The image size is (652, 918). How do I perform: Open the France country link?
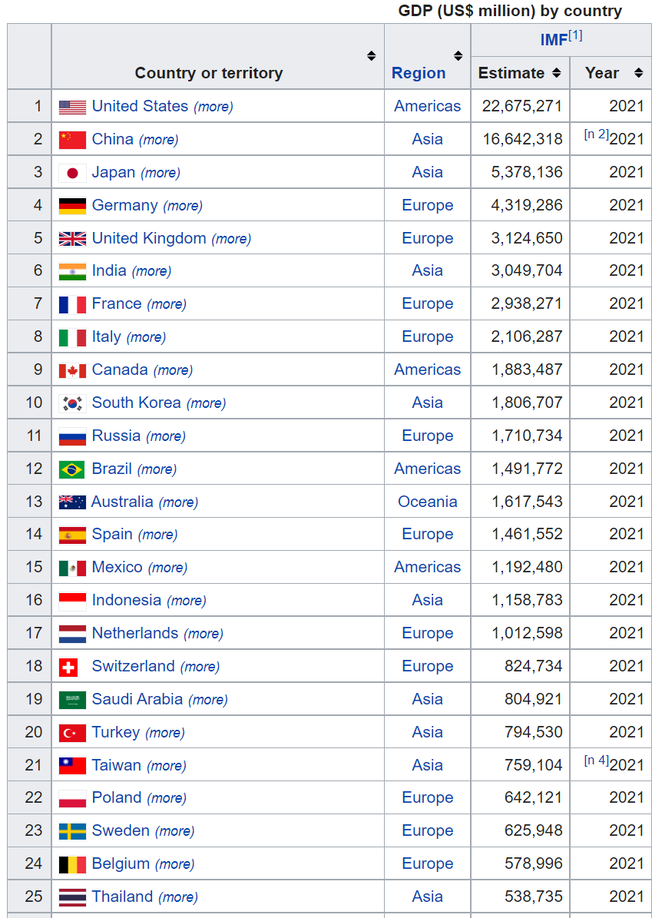point(116,303)
